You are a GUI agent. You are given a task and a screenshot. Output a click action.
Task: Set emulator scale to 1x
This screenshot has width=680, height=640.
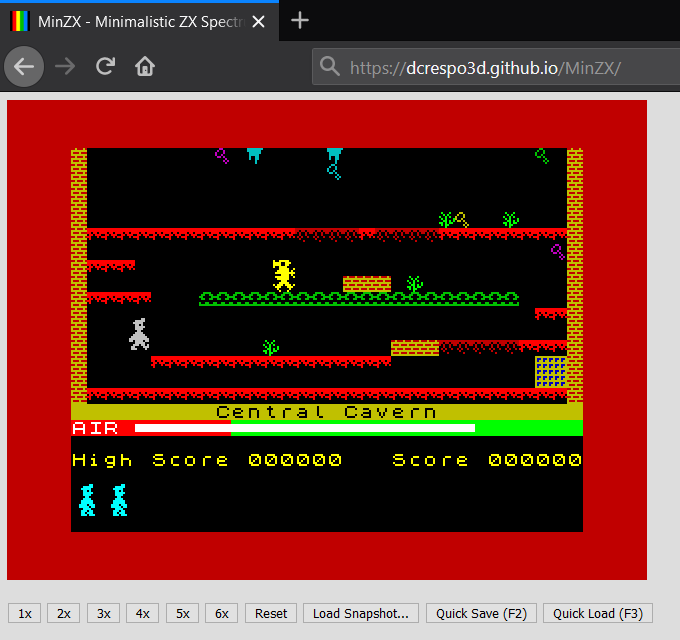25,613
